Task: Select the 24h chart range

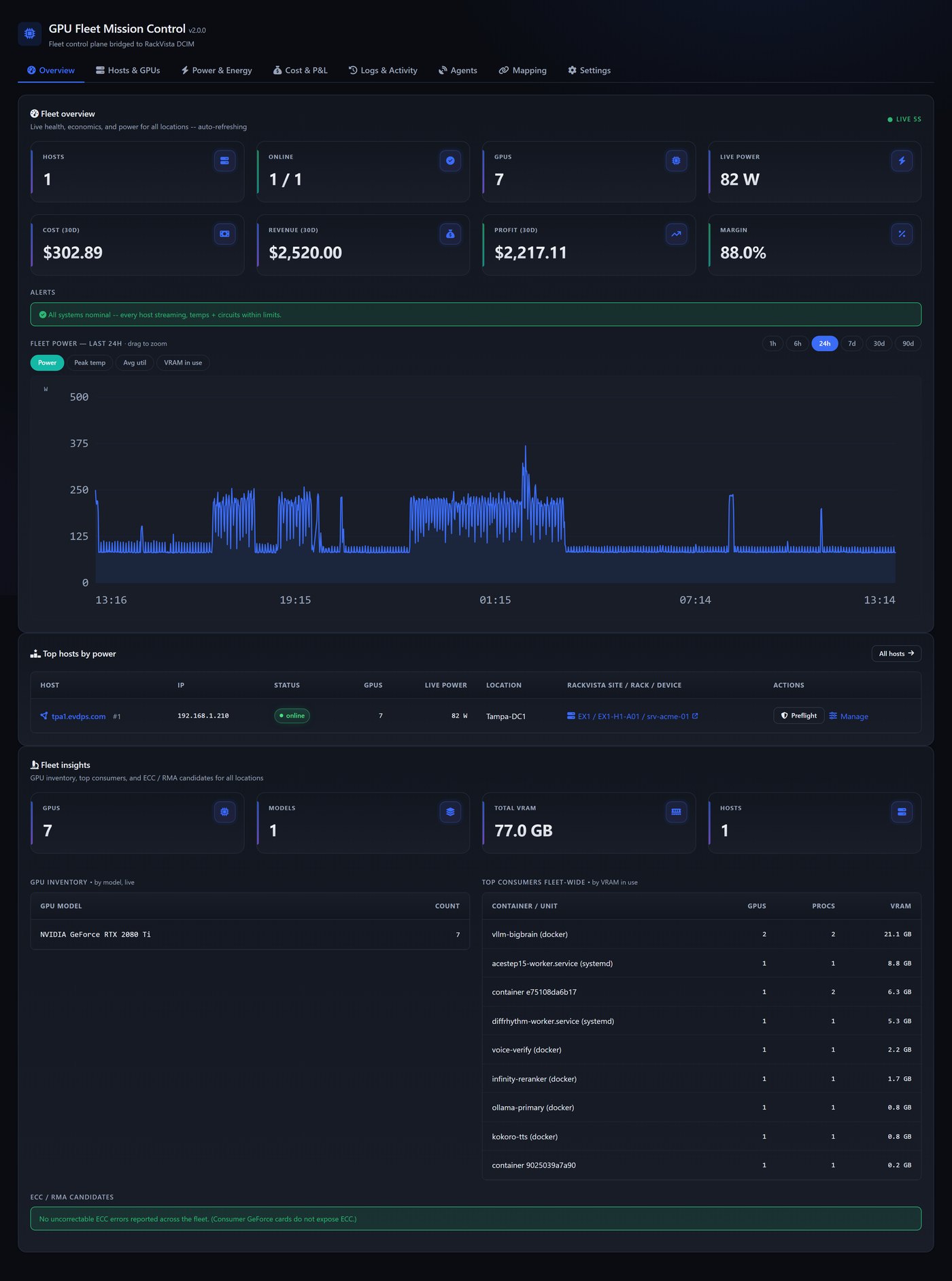Action: [x=824, y=344]
